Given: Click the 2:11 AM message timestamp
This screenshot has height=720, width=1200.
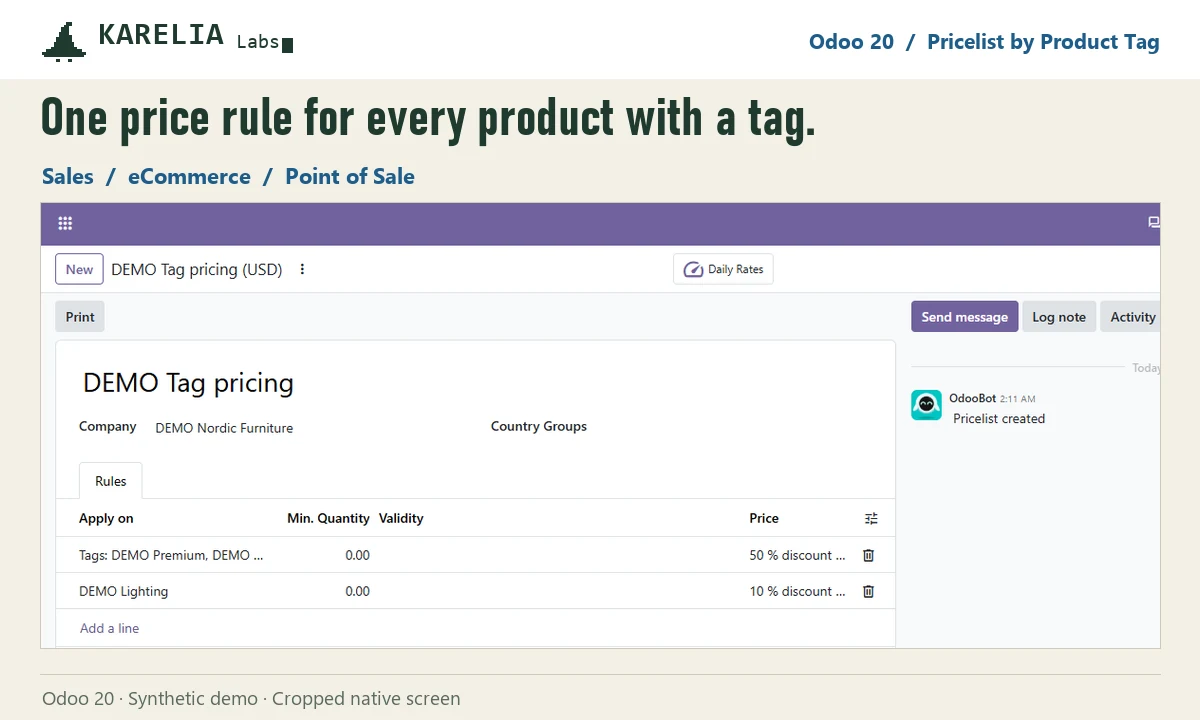Looking at the screenshot, I should [1018, 399].
